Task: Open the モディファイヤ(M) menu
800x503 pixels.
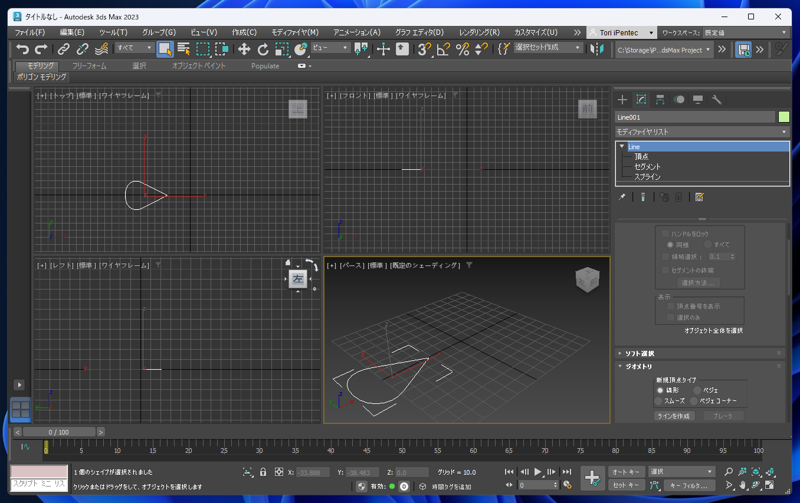Action: click(295, 32)
